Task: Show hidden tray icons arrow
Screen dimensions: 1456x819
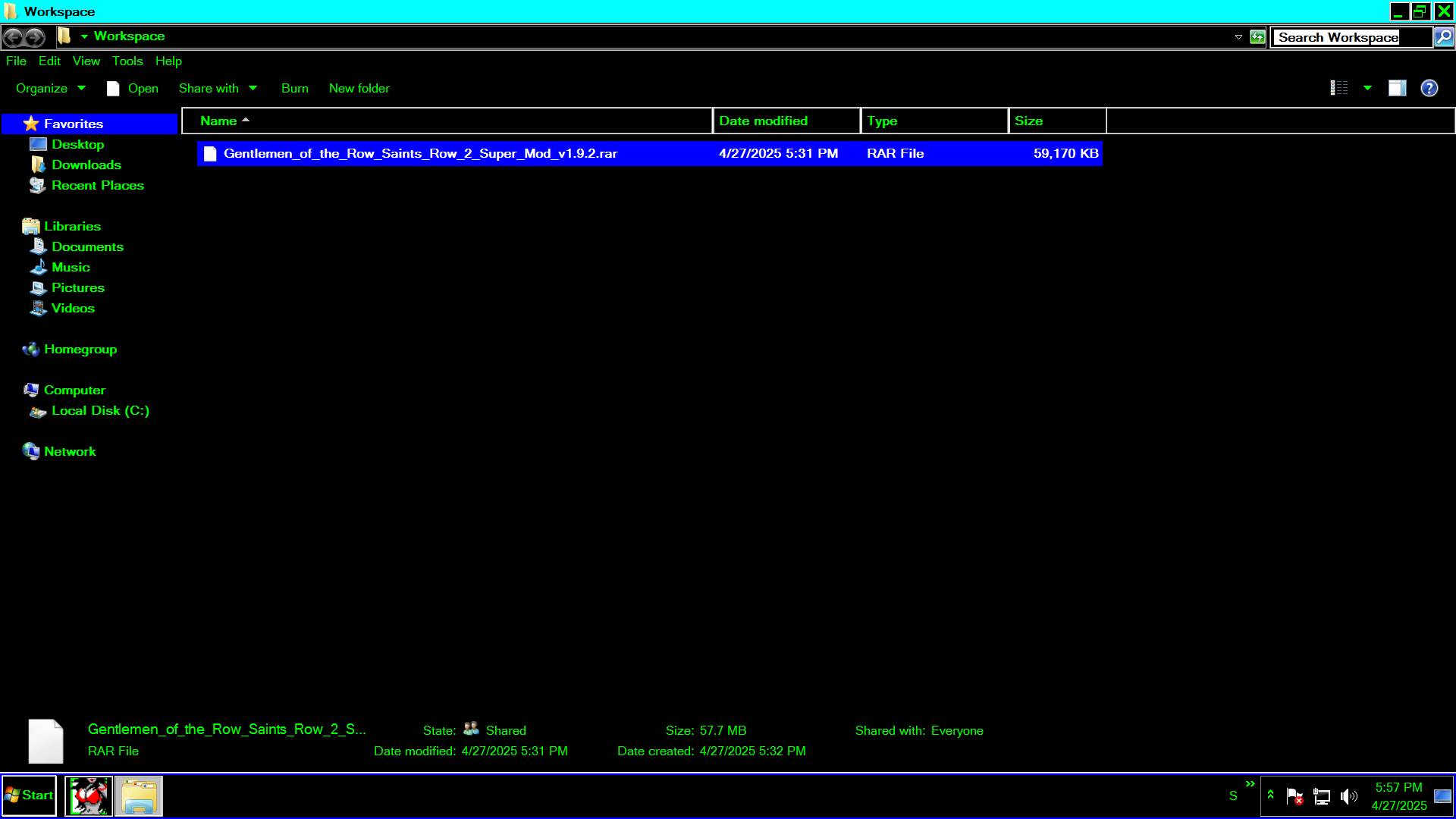Action: [1270, 795]
